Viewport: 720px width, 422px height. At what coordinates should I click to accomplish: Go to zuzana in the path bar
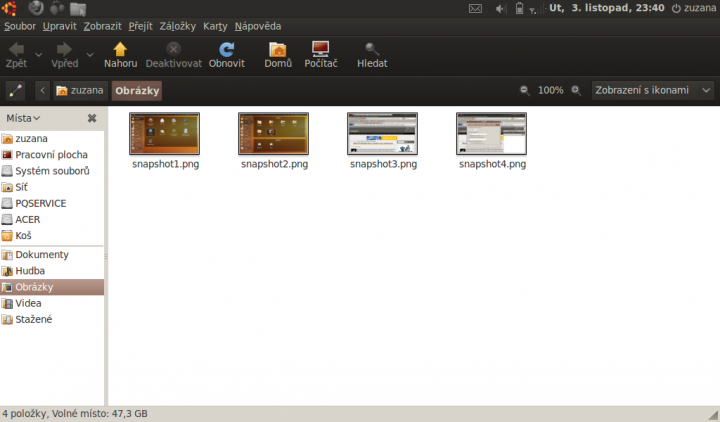pos(80,90)
